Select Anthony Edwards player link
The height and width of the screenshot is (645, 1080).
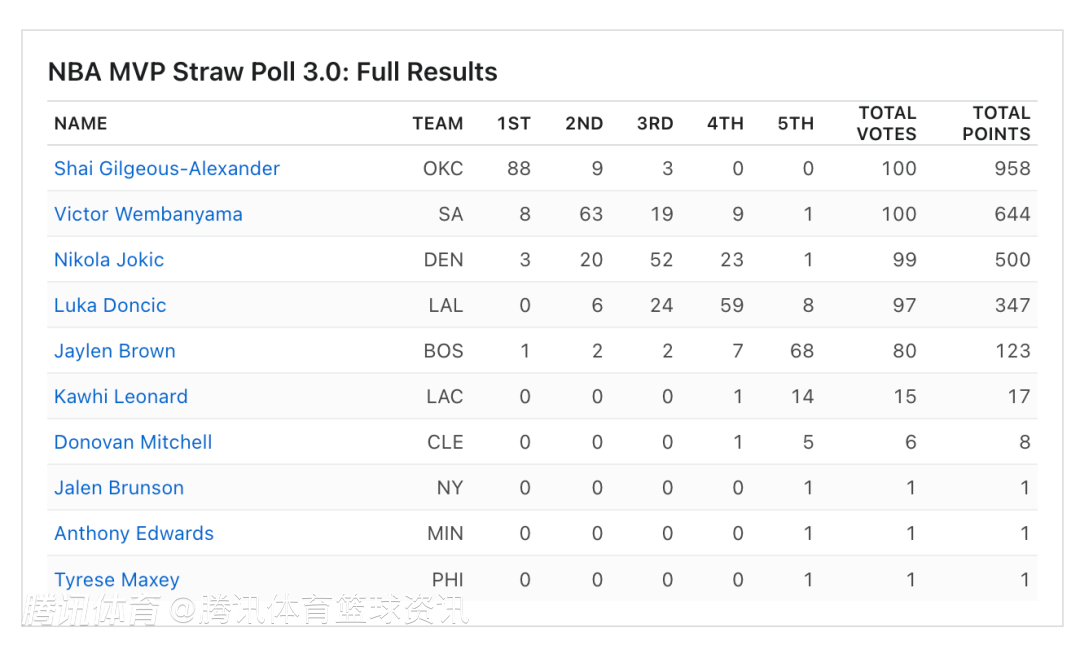pos(134,534)
